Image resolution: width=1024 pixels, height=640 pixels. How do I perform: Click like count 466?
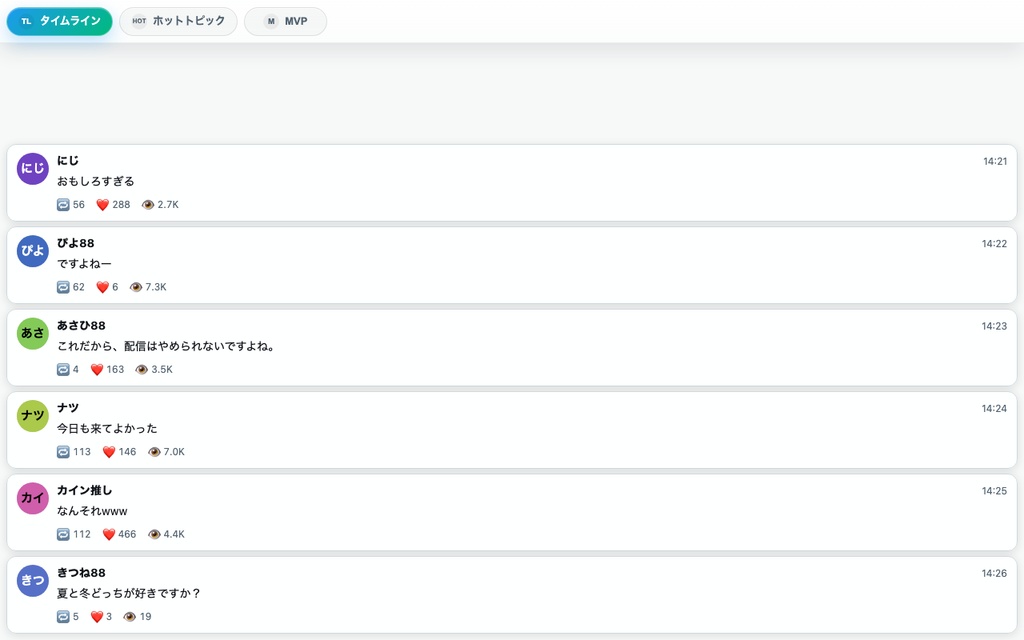pyautogui.click(x=127, y=534)
